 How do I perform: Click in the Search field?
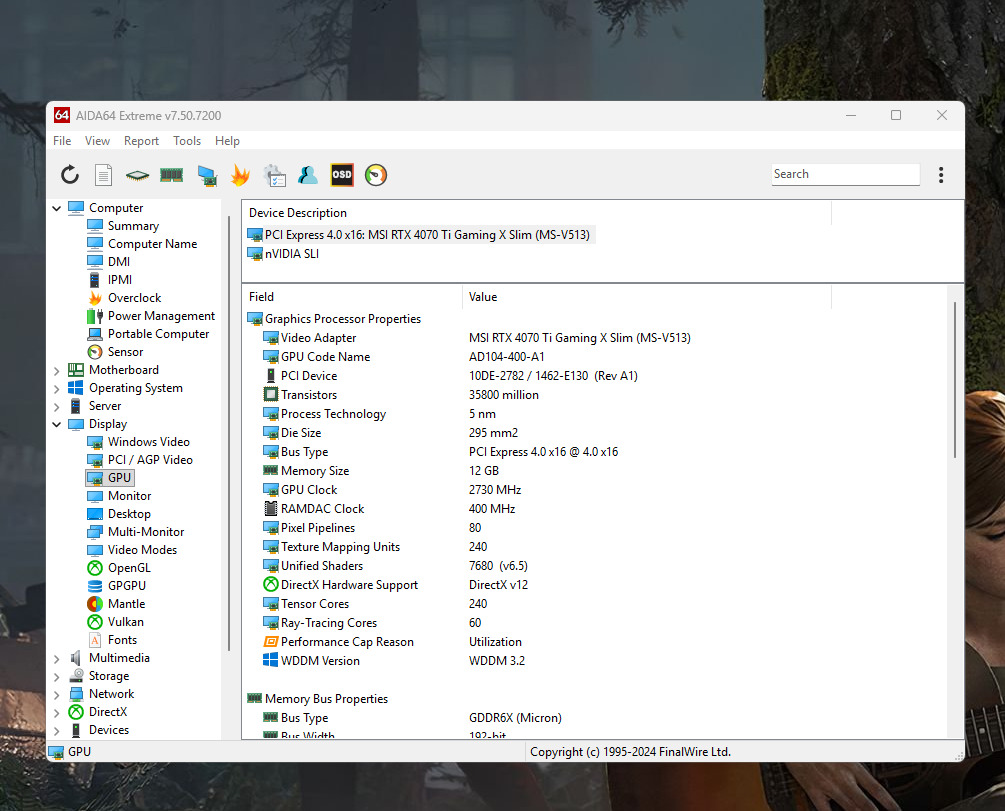[845, 174]
